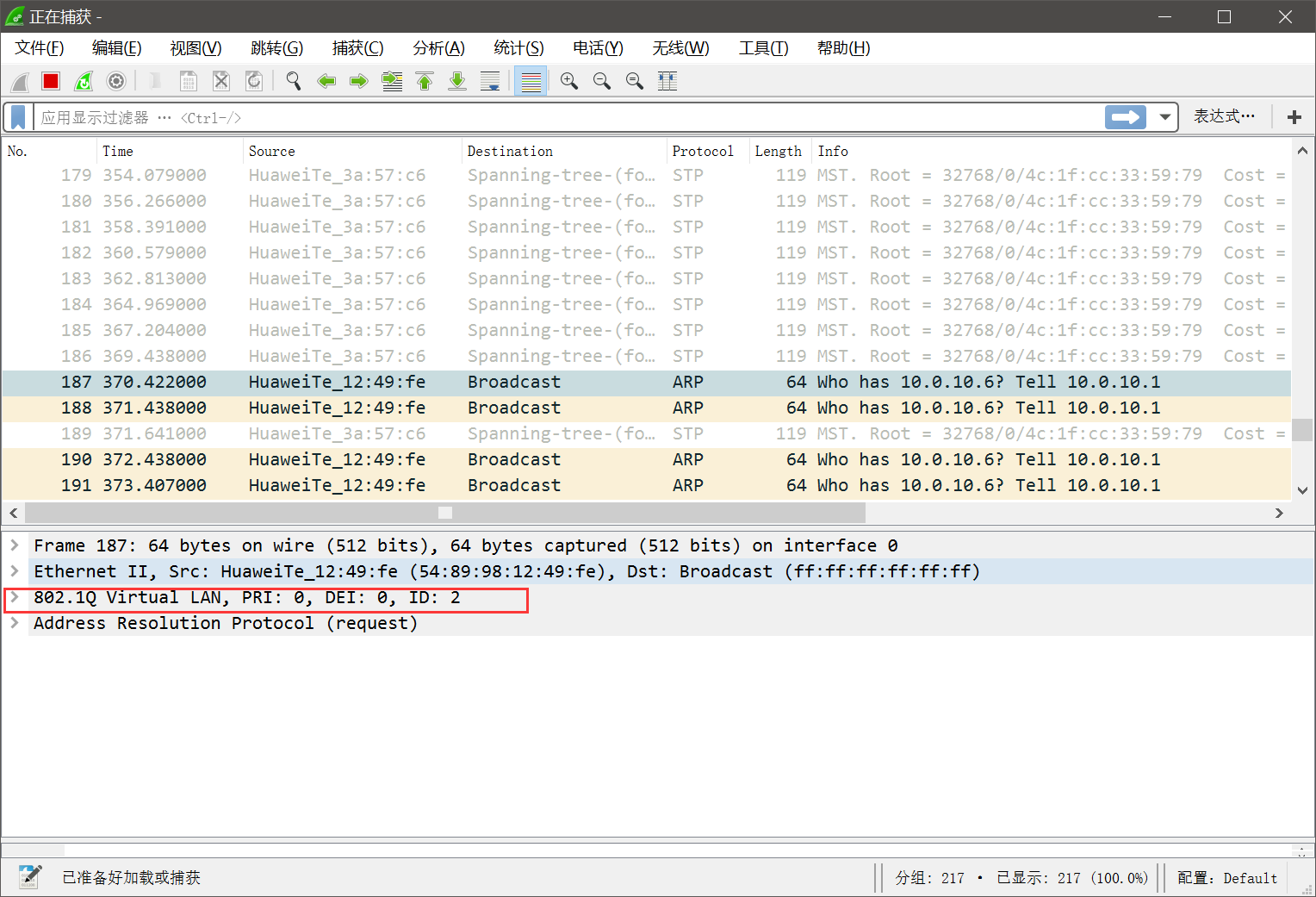This screenshot has height=897, width=1316.
Task: Open the 电话(Y) menu
Action: click(599, 48)
